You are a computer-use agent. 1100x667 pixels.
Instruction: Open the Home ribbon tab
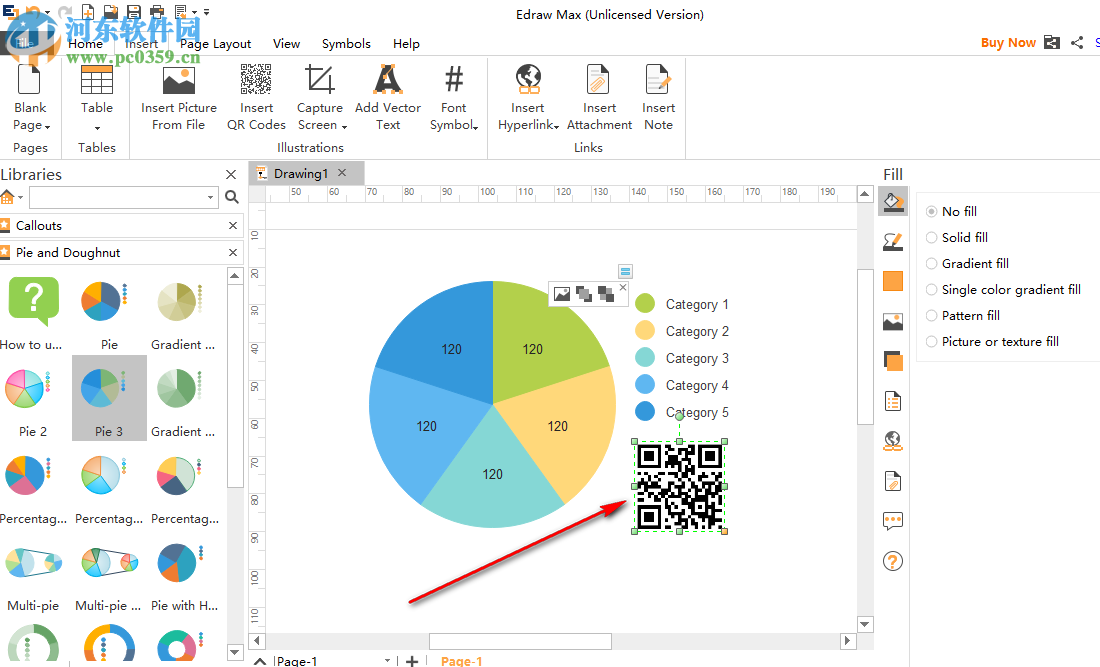click(x=86, y=43)
